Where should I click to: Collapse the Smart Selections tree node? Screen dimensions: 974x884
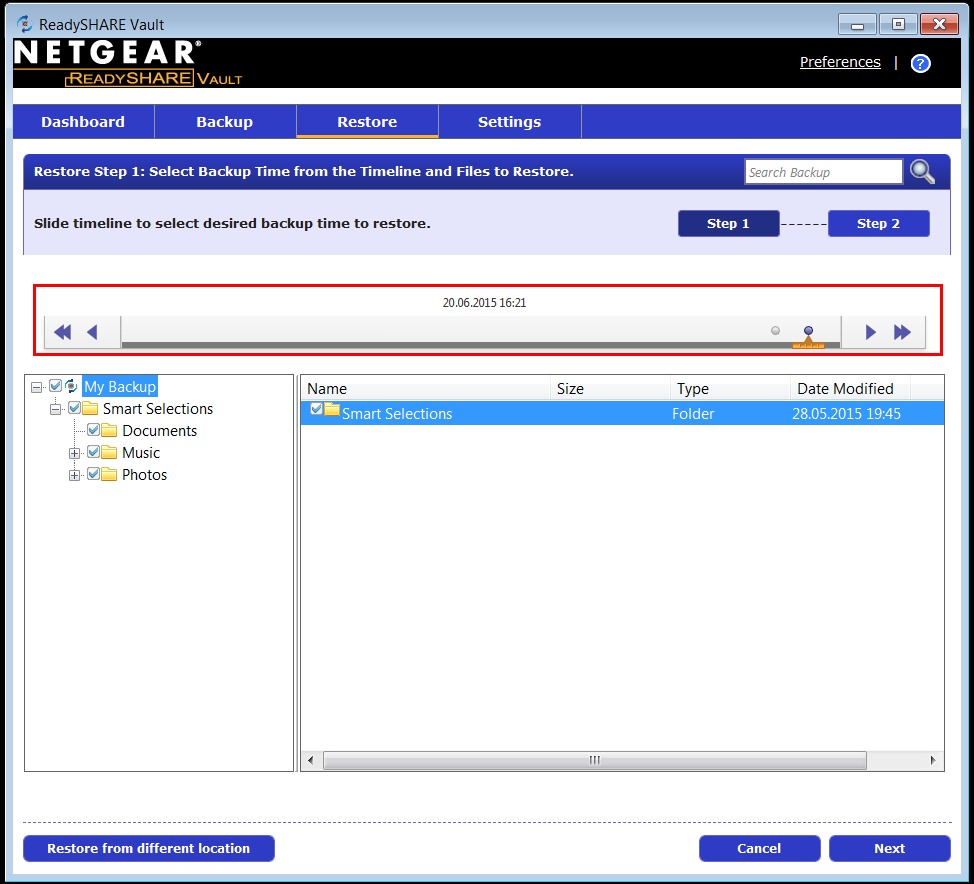tap(56, 409)
